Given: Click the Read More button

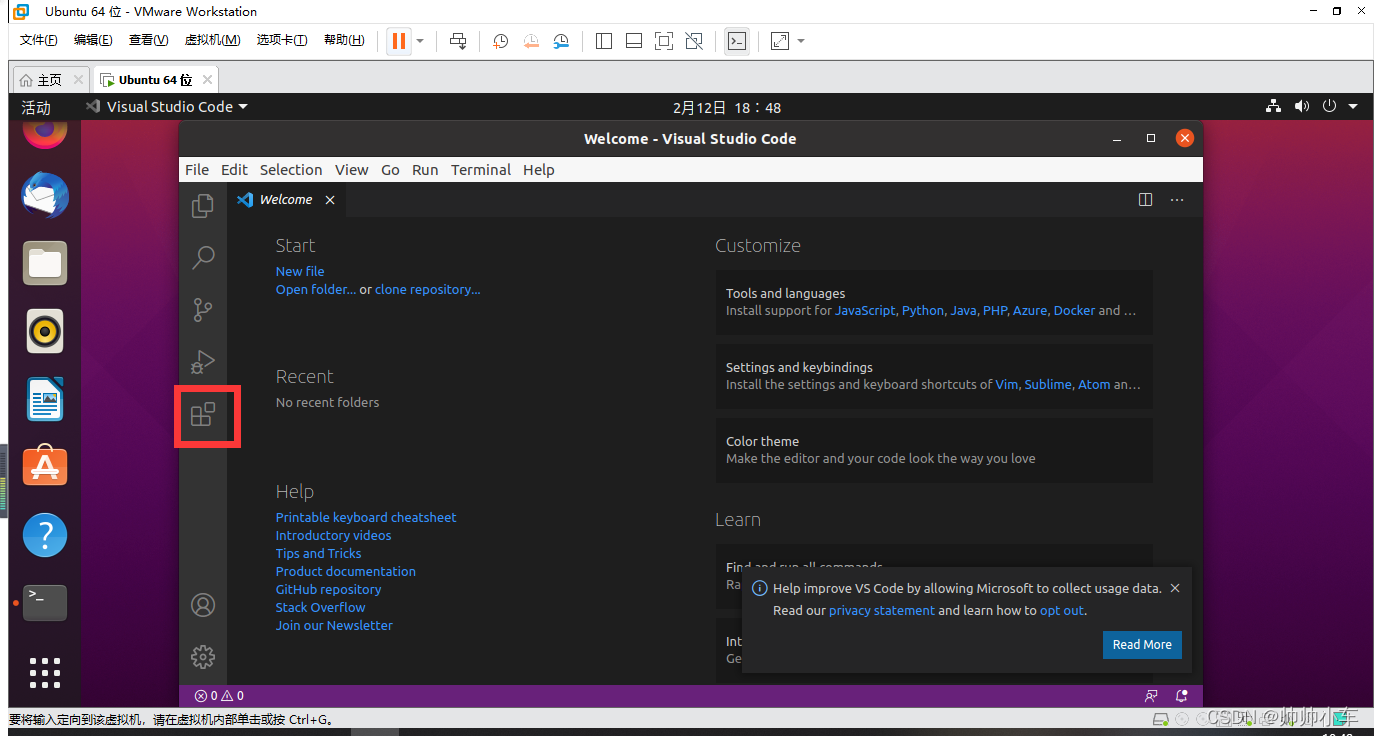Looking at the screenshot, I should pyautogui.click(x=1142, y=645).
